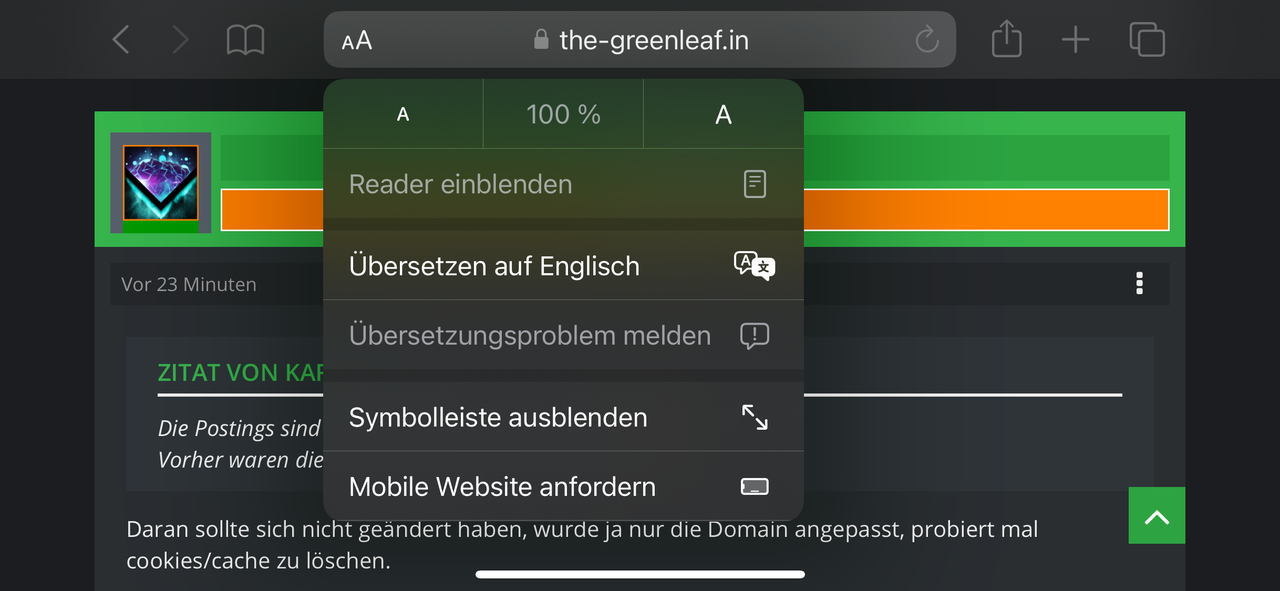
Task: Reload the page in address bar
Action: tap(927, 40)
